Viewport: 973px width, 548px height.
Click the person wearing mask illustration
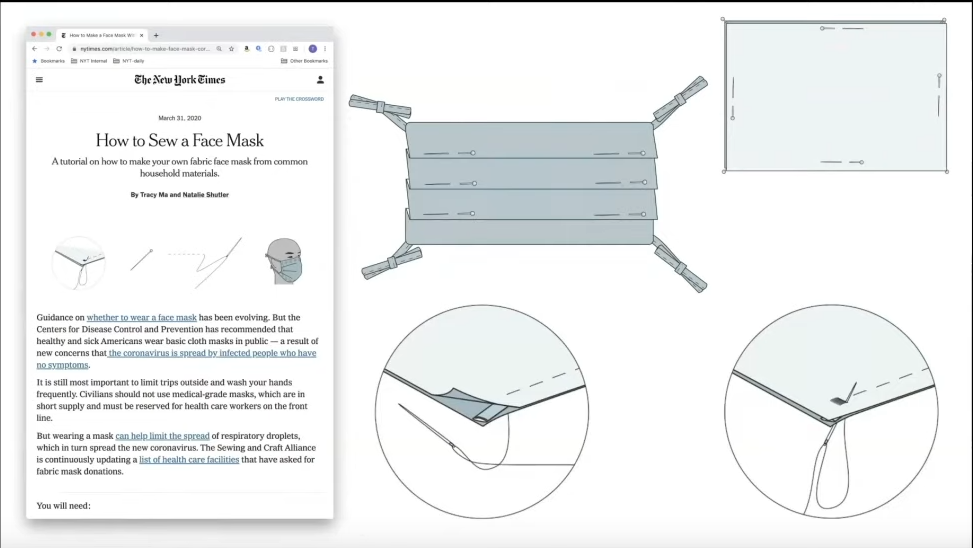(x=284, y=261)
